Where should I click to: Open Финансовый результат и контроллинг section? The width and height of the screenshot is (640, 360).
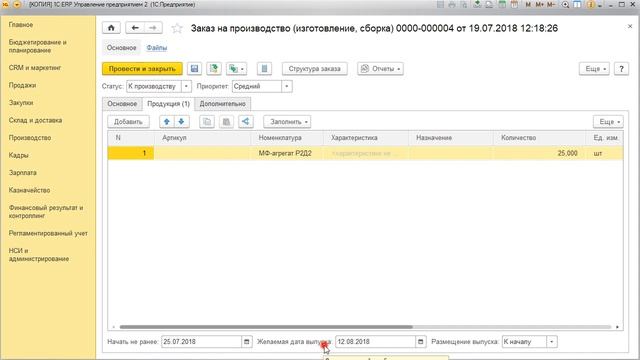pyautogui.click(x=46, y=211)
